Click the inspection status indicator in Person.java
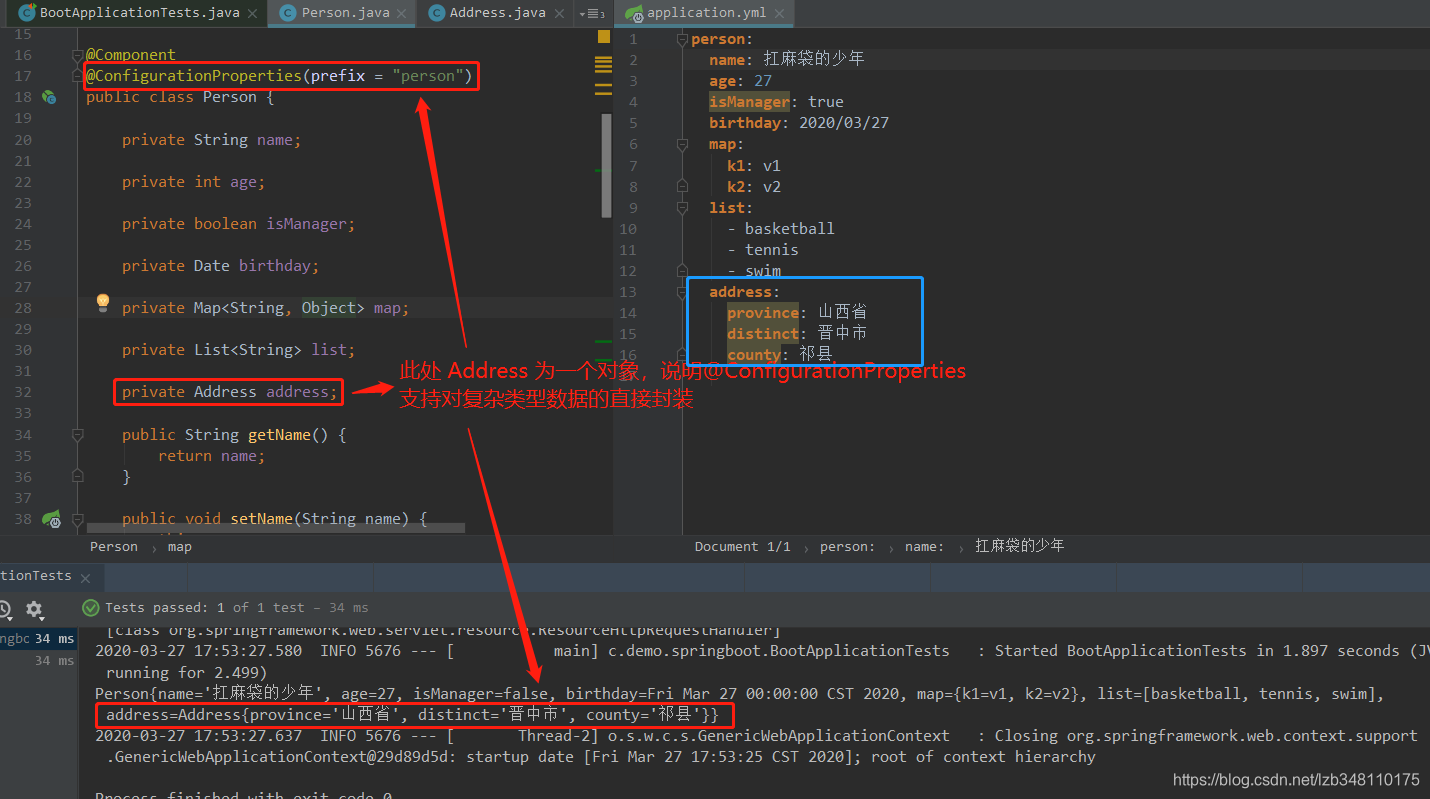This screenshot has height=799, width=1430. 604,36
